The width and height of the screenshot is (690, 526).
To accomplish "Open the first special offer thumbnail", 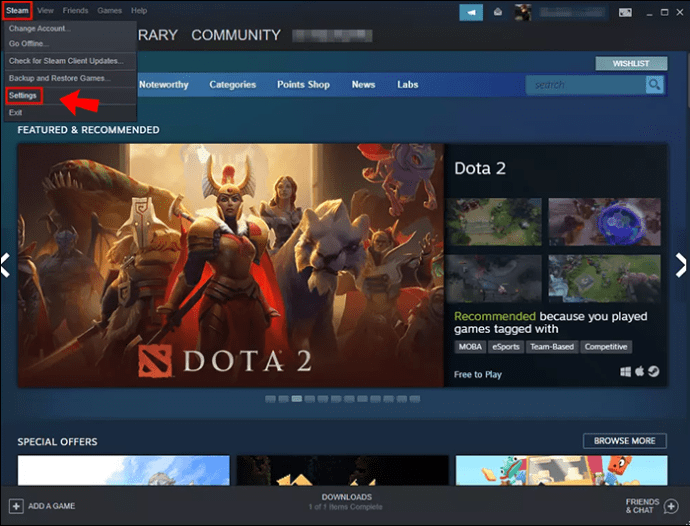I will 124,471.
